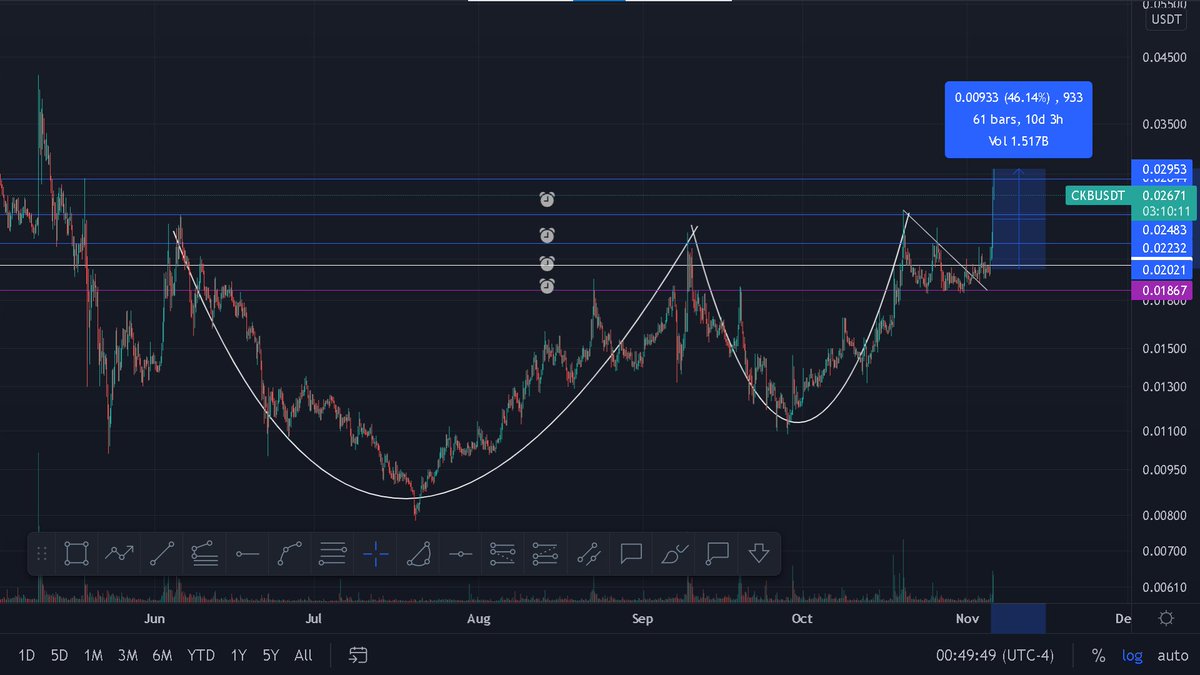Click the 0.02671 current price label
1200x675 pixels.
point(1164,195)
